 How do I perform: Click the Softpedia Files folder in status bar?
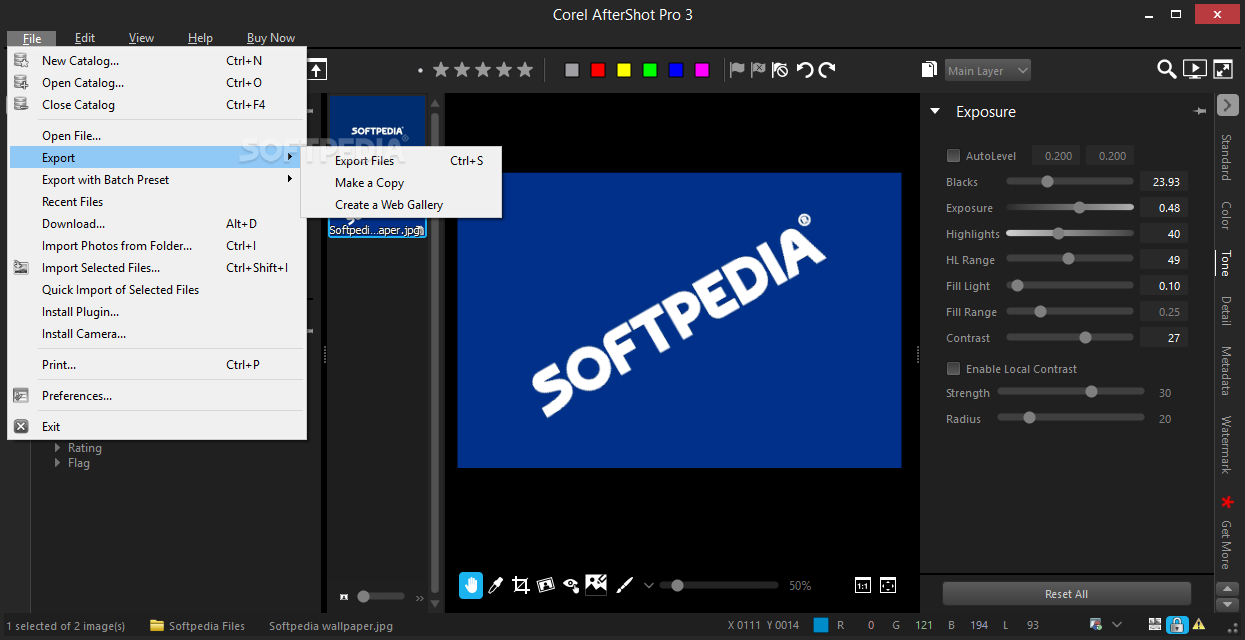(x=197, y=626)
